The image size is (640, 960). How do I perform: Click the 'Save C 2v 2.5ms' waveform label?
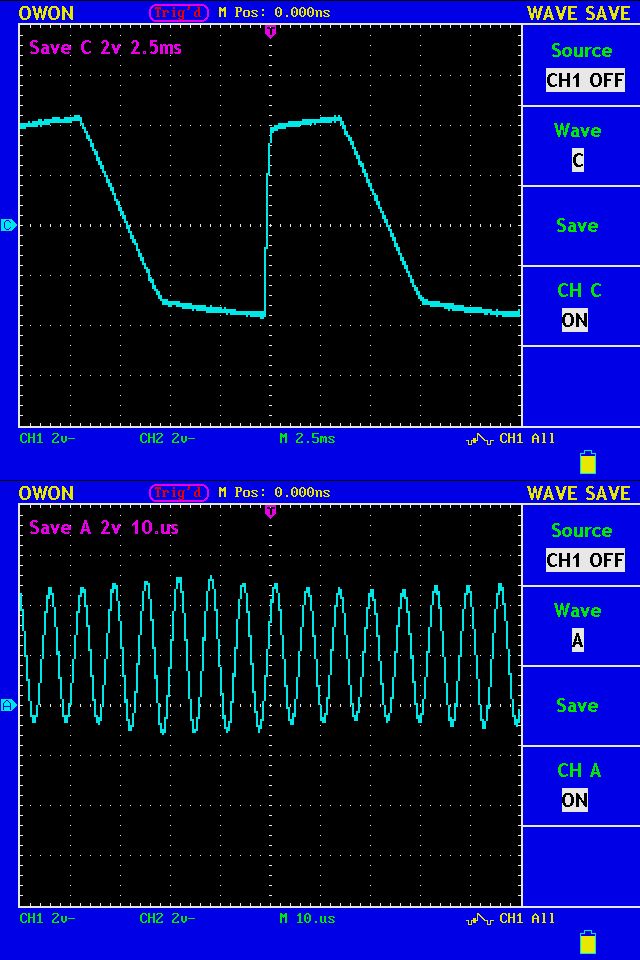pos(105,48)
